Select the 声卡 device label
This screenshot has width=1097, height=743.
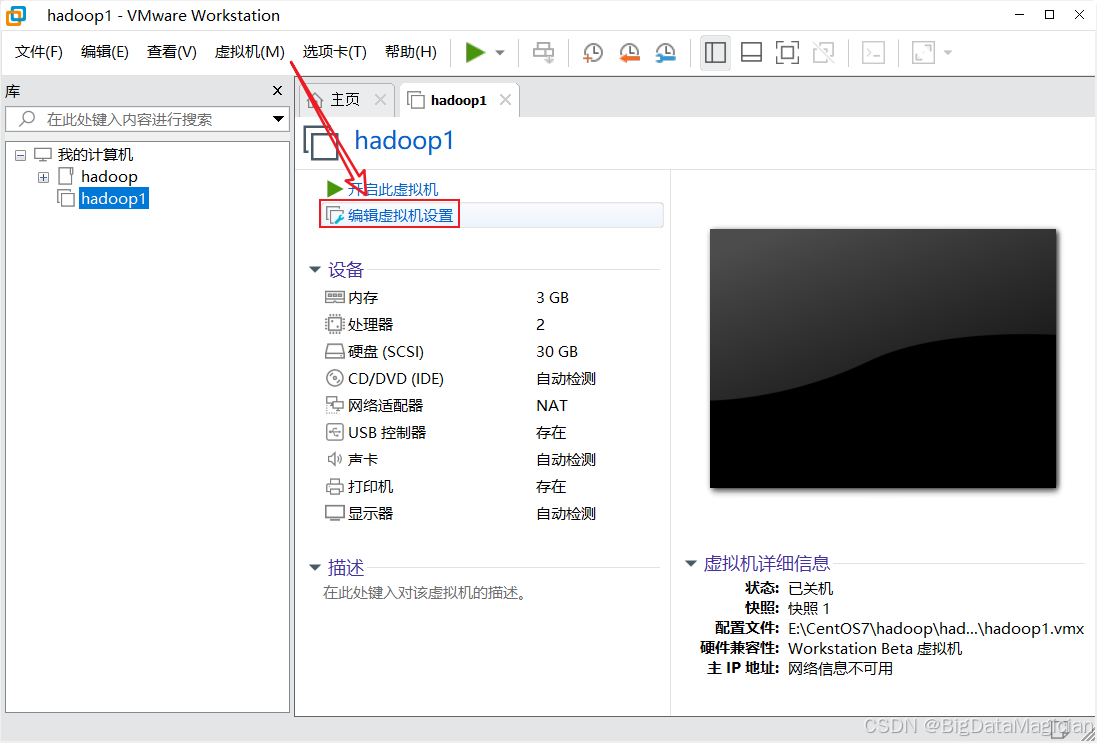pos(363,460)
